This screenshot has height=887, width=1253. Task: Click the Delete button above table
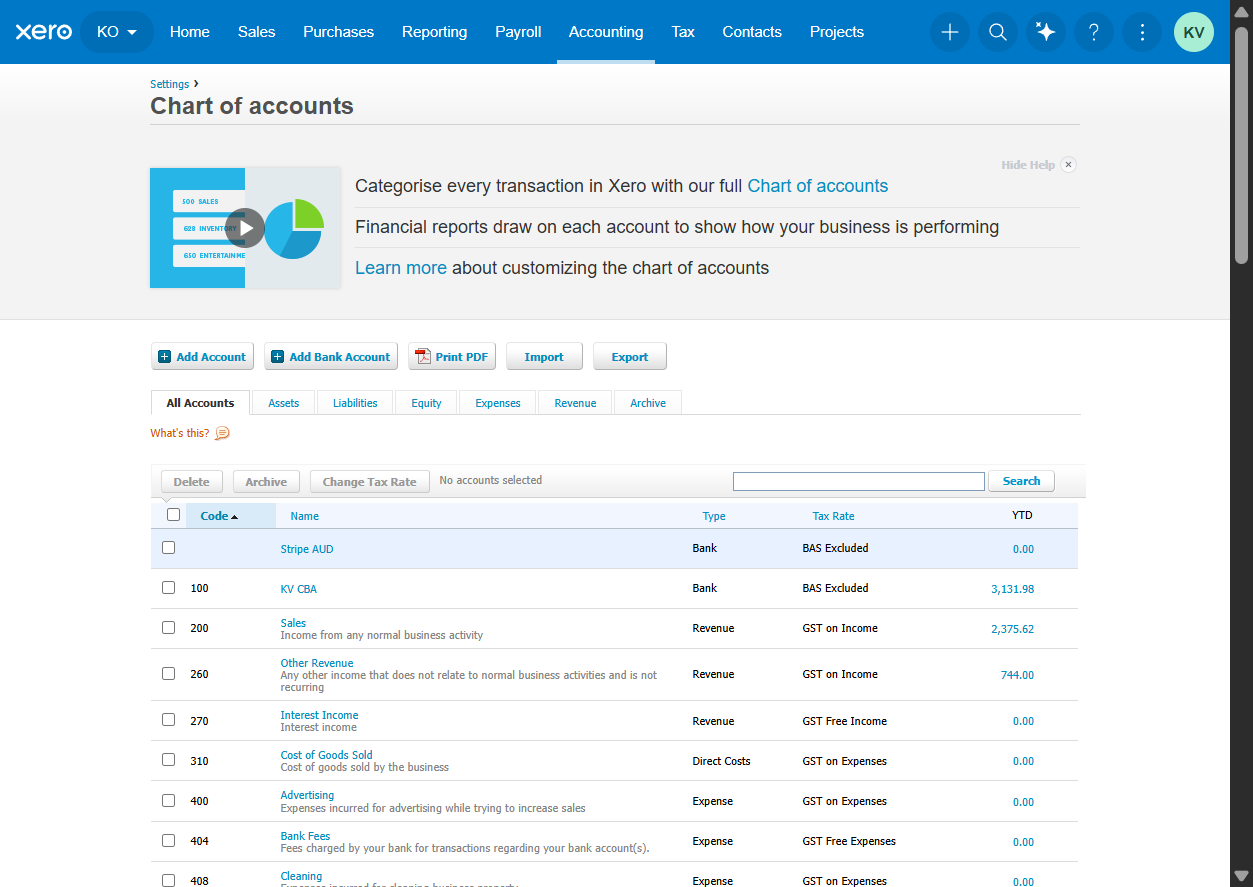pos(191,482)
